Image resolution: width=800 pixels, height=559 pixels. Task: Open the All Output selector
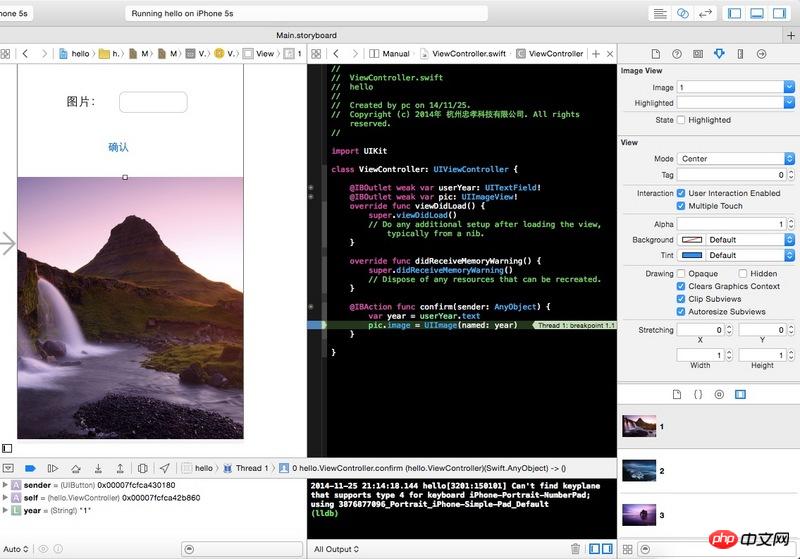[x=336, y=549]
